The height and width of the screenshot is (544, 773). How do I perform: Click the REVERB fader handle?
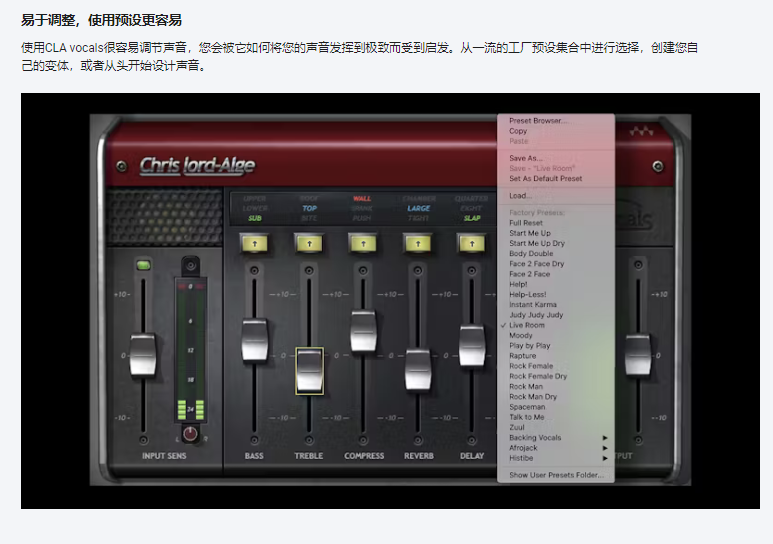click(x=418, y=369)
